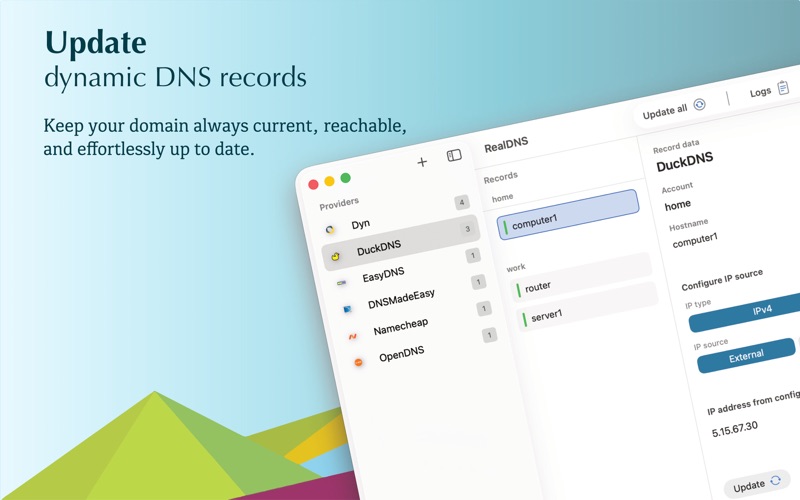This screenshot has width=800, height=500.
Task: Click the EasyDNS count badge
Action: click(473, 255)
